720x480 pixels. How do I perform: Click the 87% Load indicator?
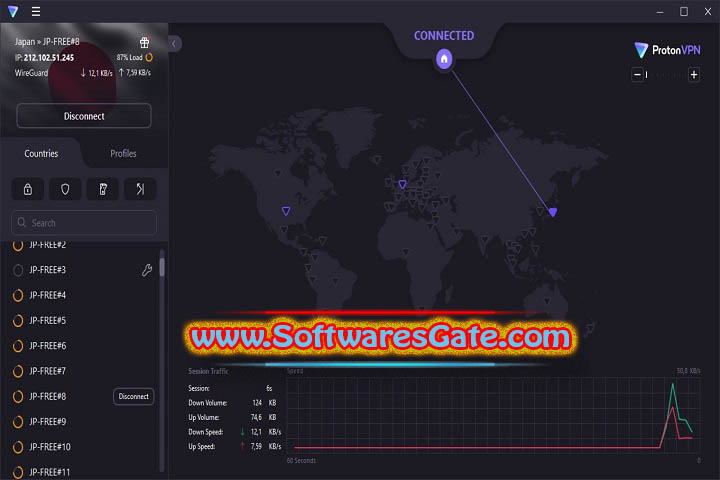click(135, 57)
